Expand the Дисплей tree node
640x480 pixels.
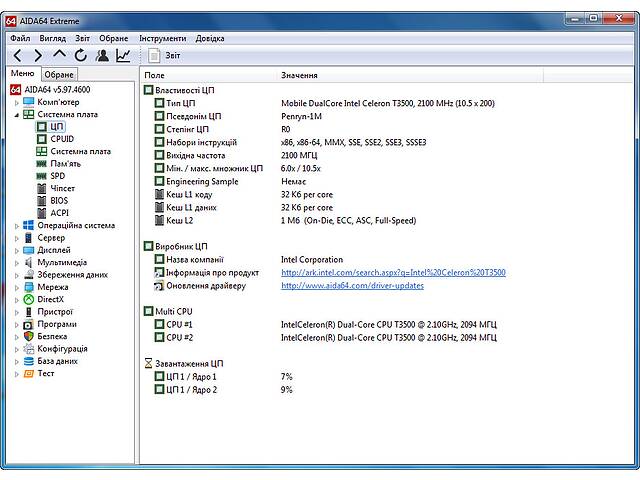tap(17, 251)
